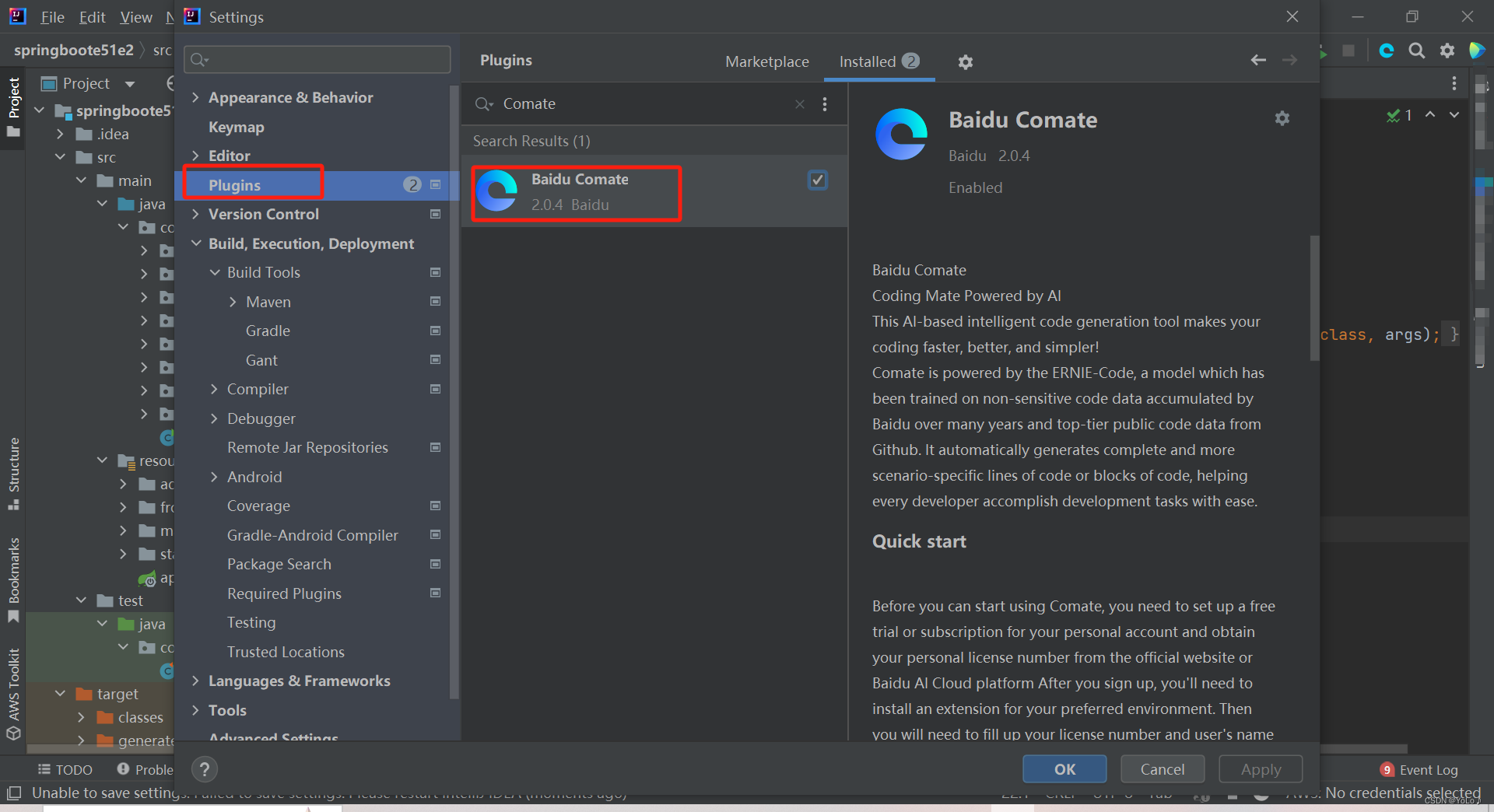Open the Project view dropdown
Screen dimensions: 1494x812
tap(129, 84)
